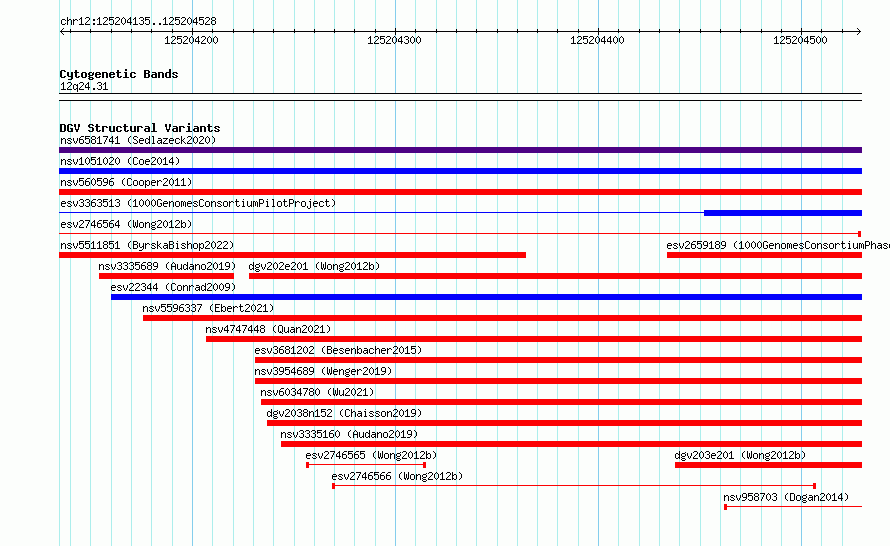This screenshot has height=546, width=890.
Task: Click esv2746566 (Wong2012b) label
Action: click(x=397, y=476)
